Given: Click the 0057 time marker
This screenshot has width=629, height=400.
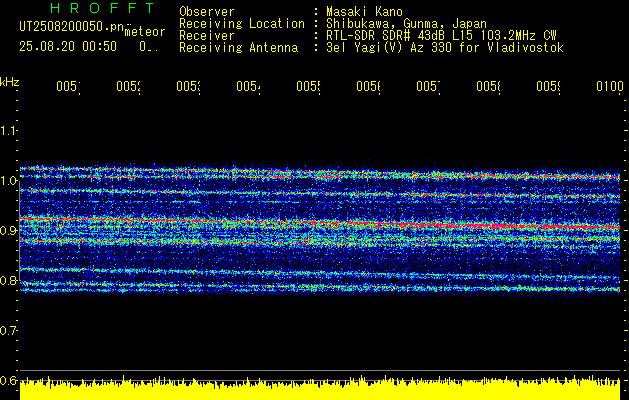Looking at the screenshot, I should [428, 86].
